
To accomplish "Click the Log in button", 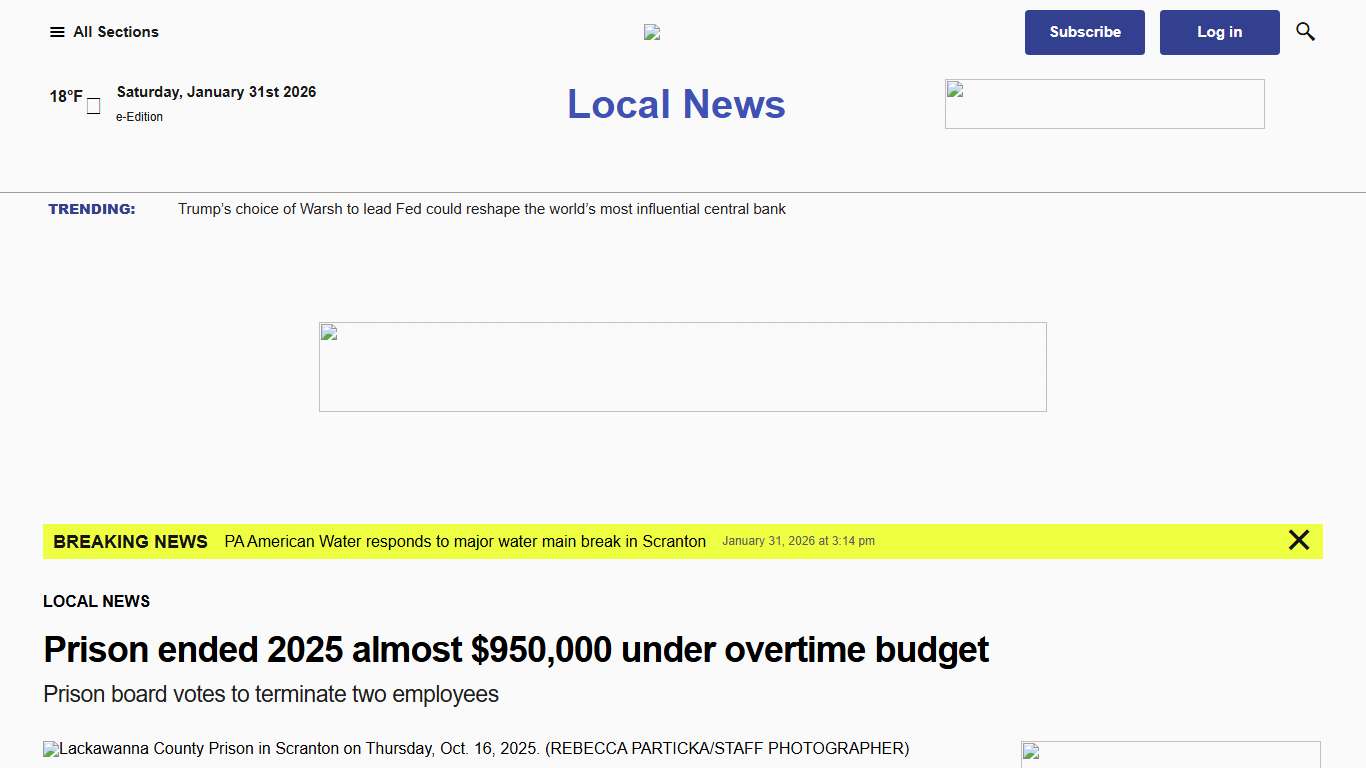I will pyautogui.click(x=1219, y=32).
